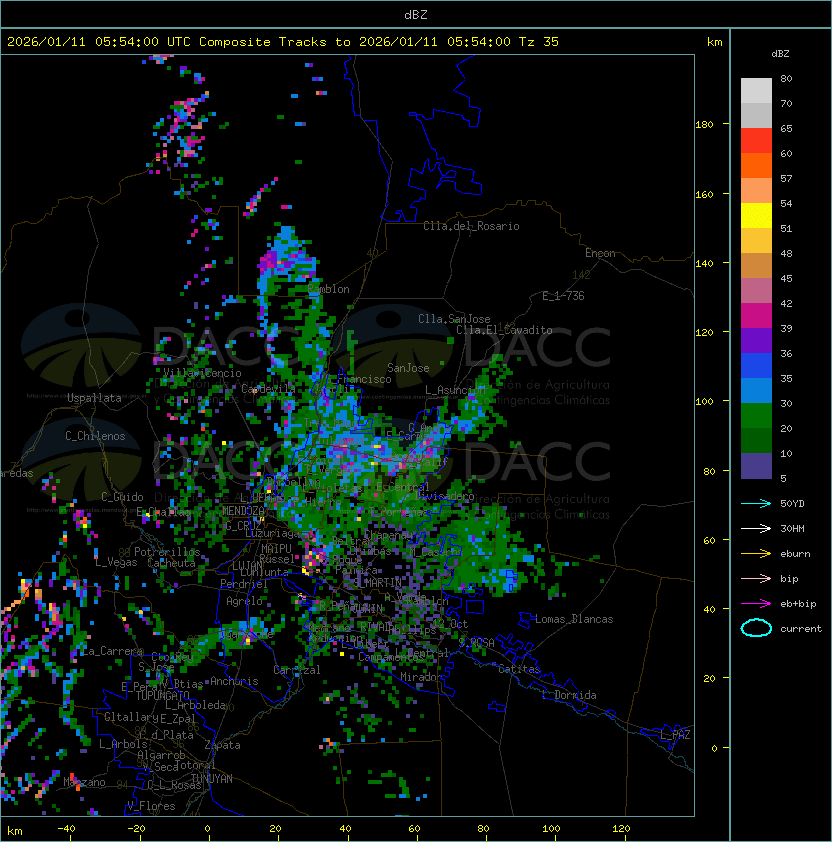Click the dBZ legend value 45
This screenshot has height=842, width=832.
coord(786,278)
